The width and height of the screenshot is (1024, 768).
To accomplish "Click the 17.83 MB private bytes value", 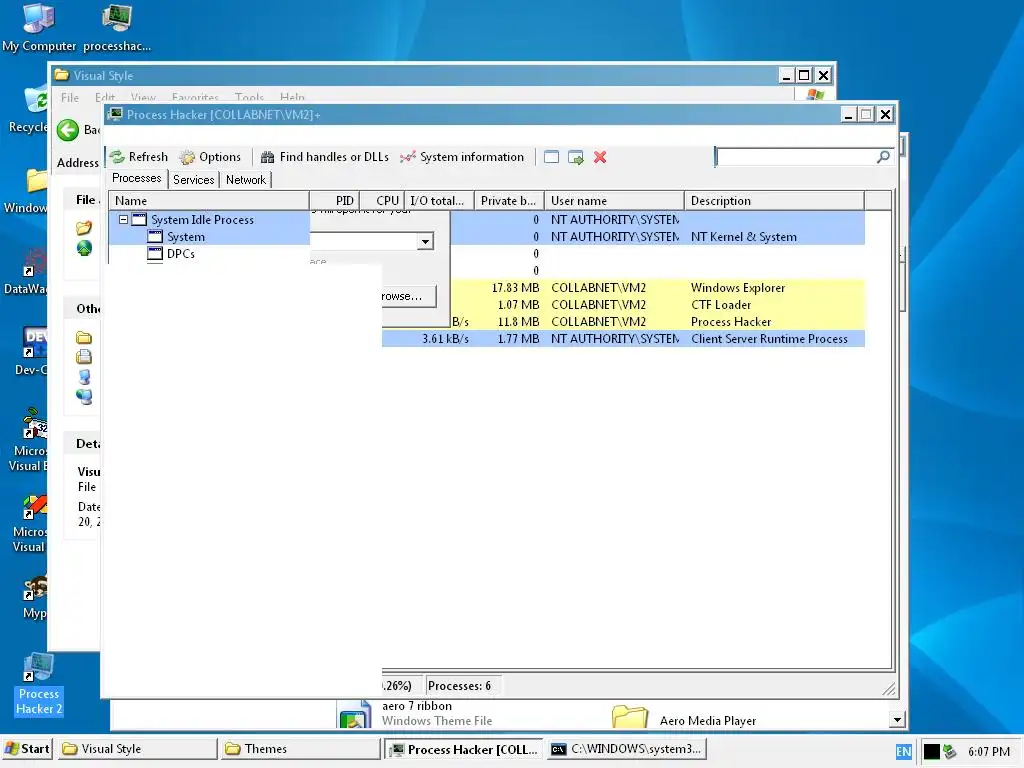I will click(x=515, y=287).
